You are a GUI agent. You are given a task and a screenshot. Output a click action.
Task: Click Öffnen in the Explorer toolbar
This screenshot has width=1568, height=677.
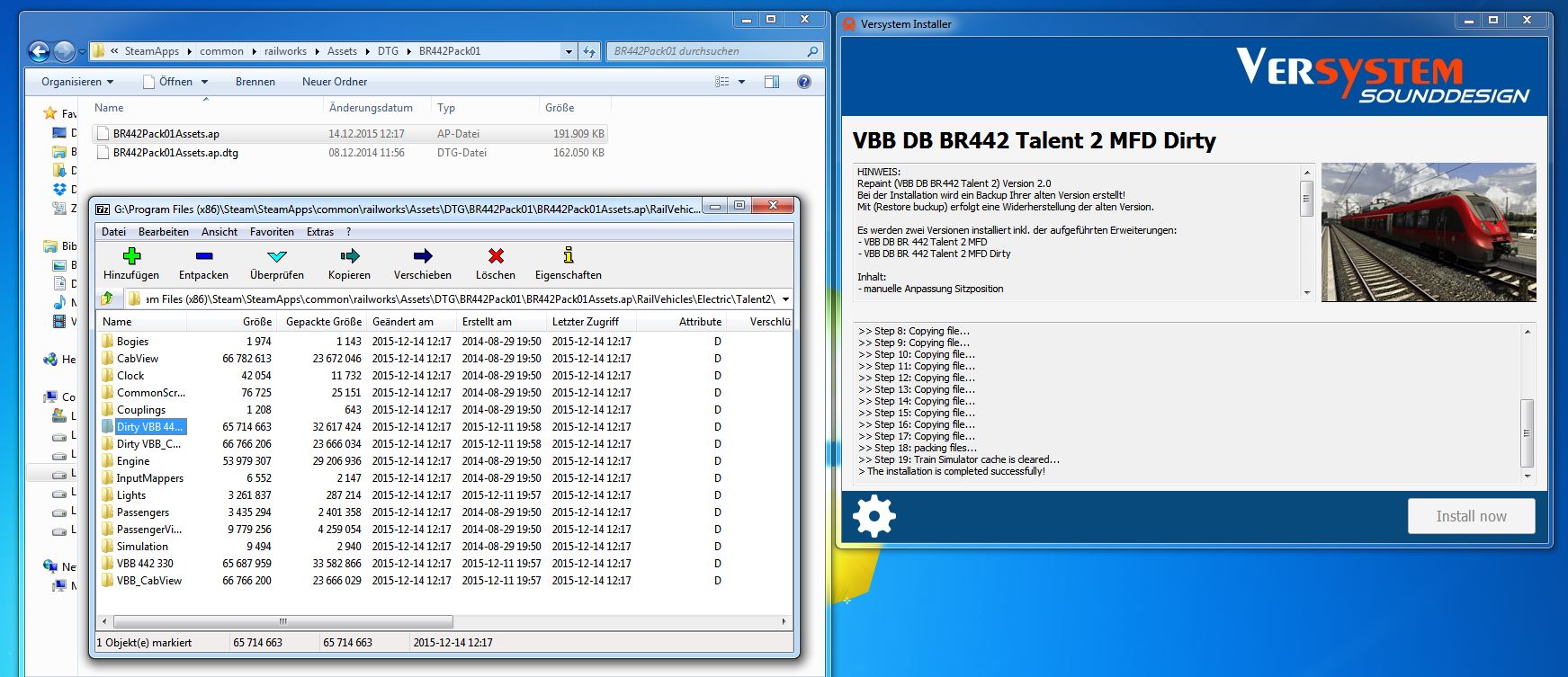click(x=168, y=82)
